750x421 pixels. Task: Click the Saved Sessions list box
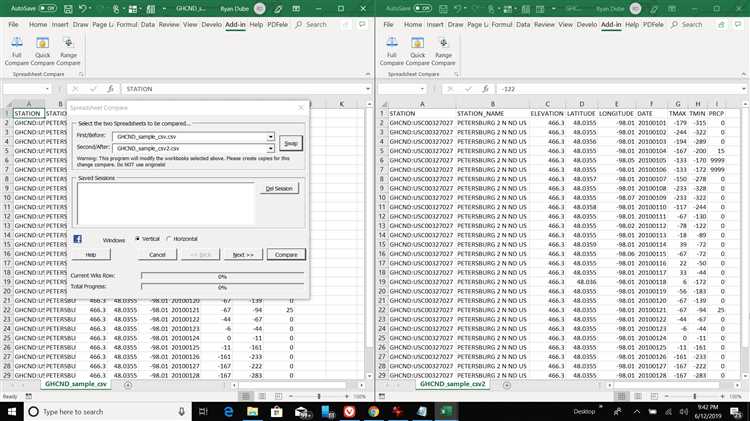pyautogui.click(x=166, y=203)
